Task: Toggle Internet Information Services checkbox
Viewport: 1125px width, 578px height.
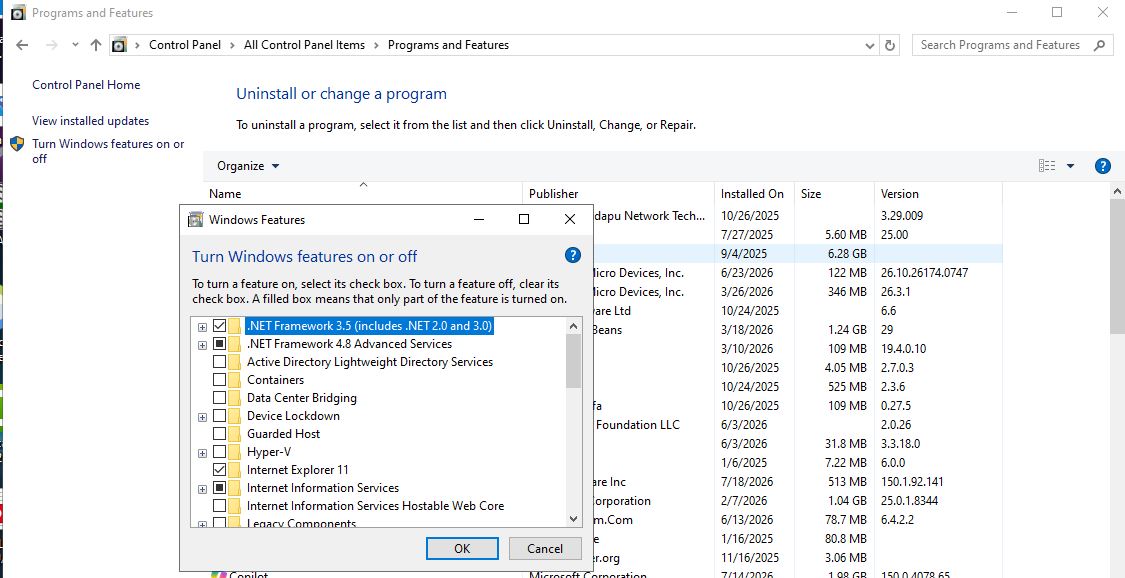Action: click(x=220, y=488)
